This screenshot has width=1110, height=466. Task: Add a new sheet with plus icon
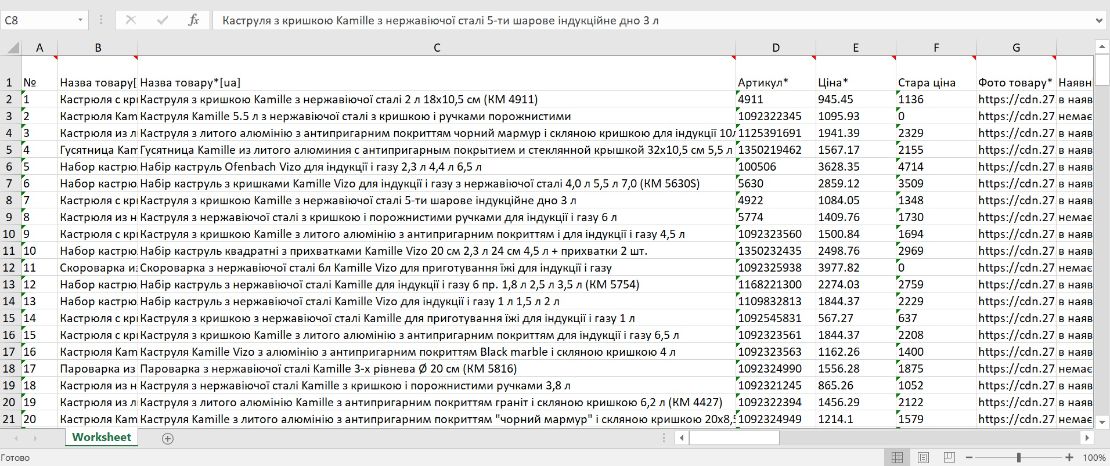167,438
